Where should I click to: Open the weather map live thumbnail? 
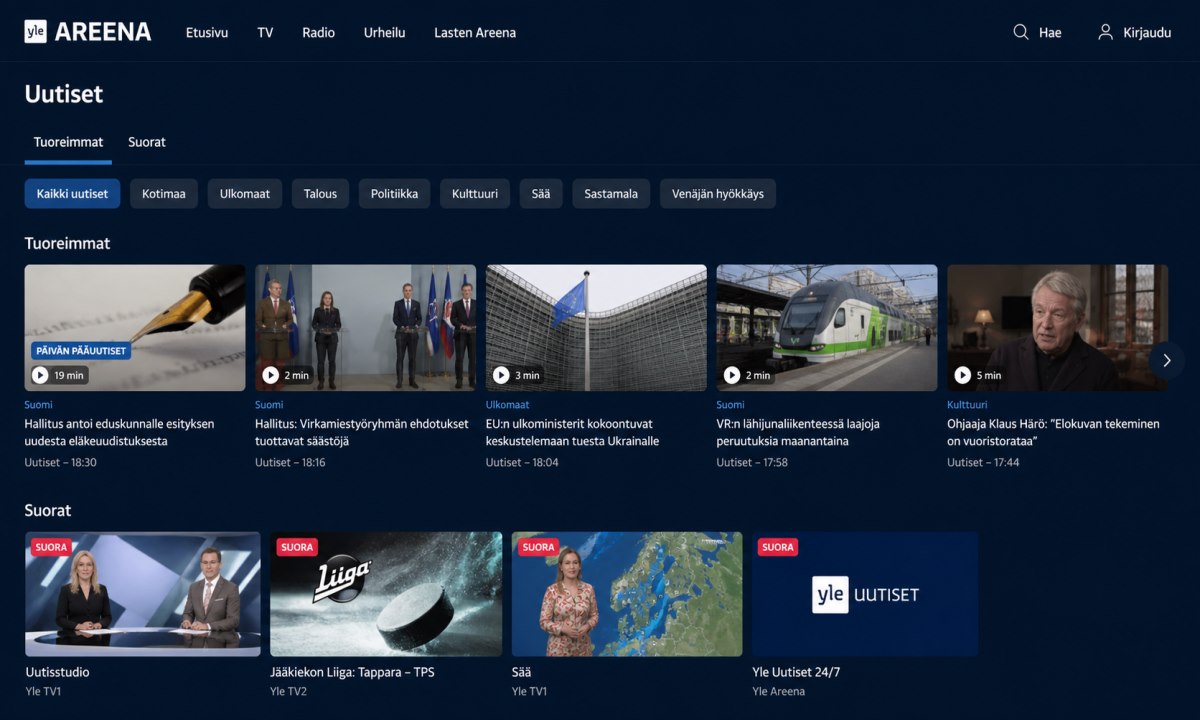point(627,594)
